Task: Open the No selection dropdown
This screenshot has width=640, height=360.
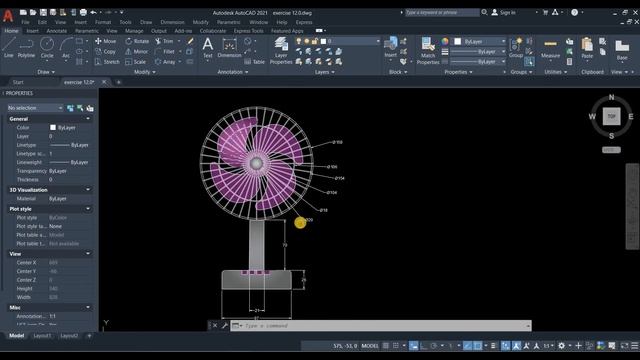Action: [x=35, y=108]
